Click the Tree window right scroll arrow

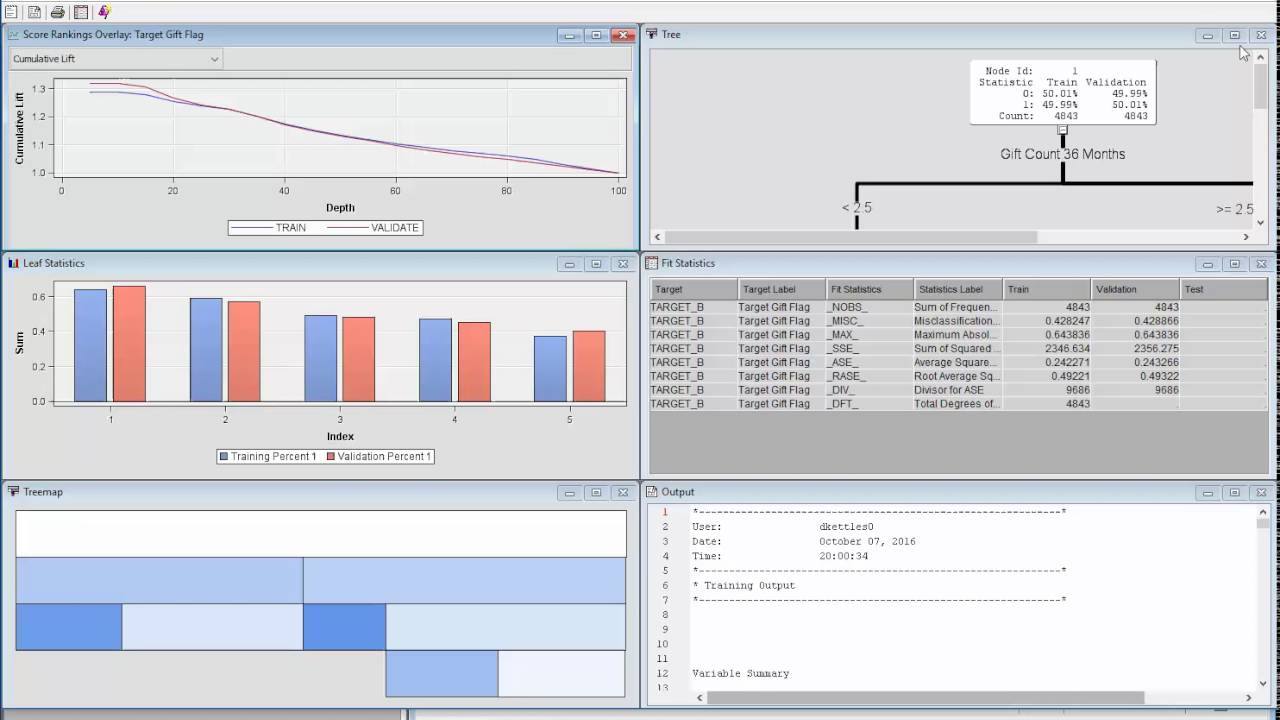tap(1246, 237)
